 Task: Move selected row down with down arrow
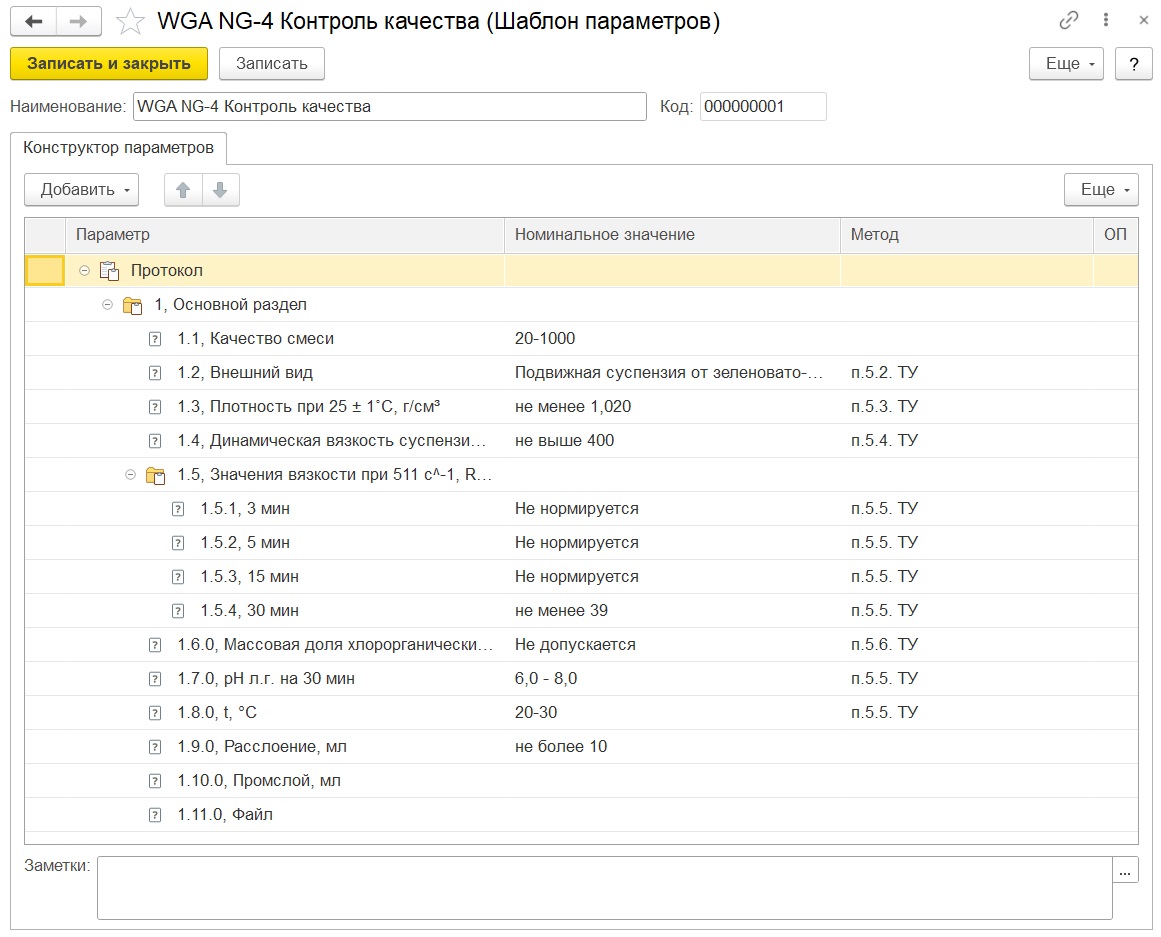220,190
